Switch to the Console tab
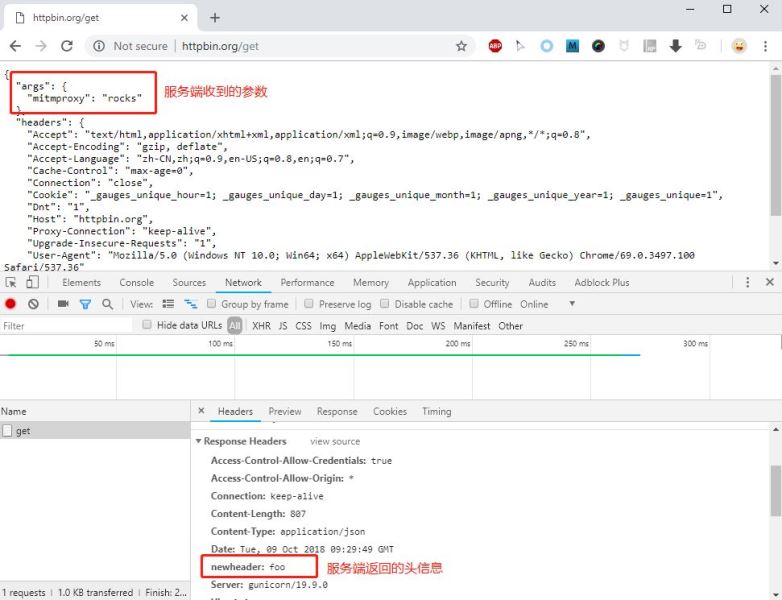This screenshot has height=600, width=782. tap(137, 282)
